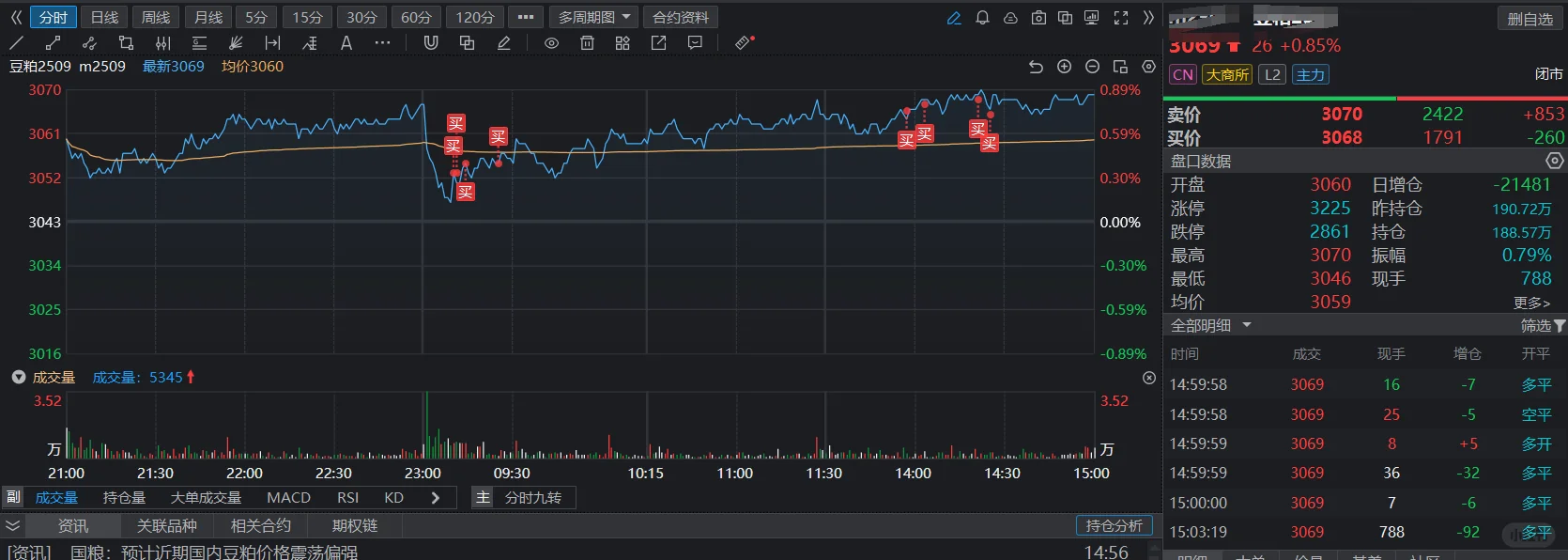Expand 更多> quote details

coord(1532,303)
